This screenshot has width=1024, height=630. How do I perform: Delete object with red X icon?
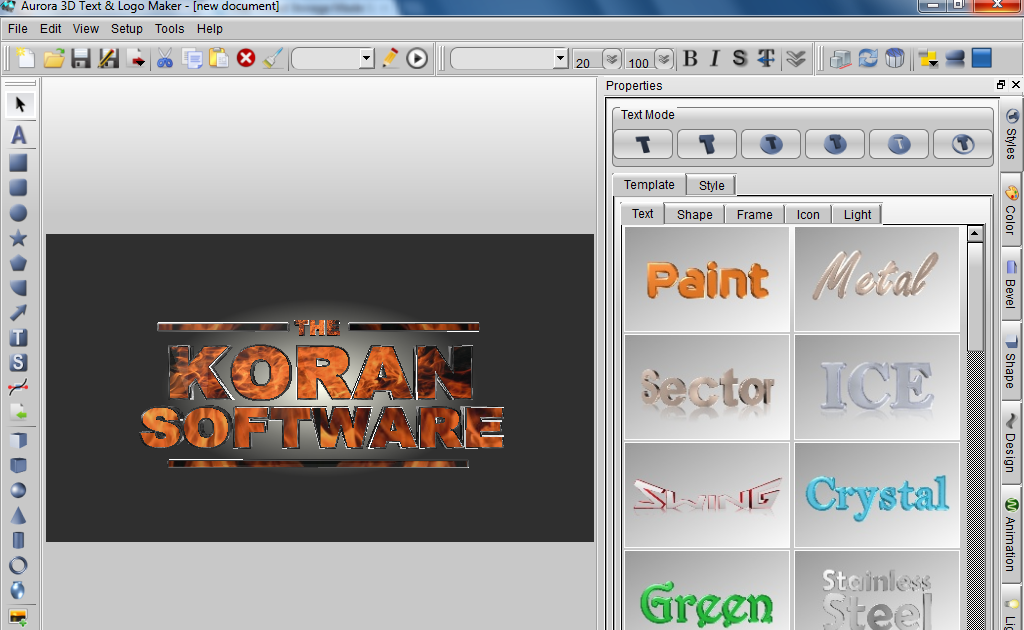(x=246, y=58)
